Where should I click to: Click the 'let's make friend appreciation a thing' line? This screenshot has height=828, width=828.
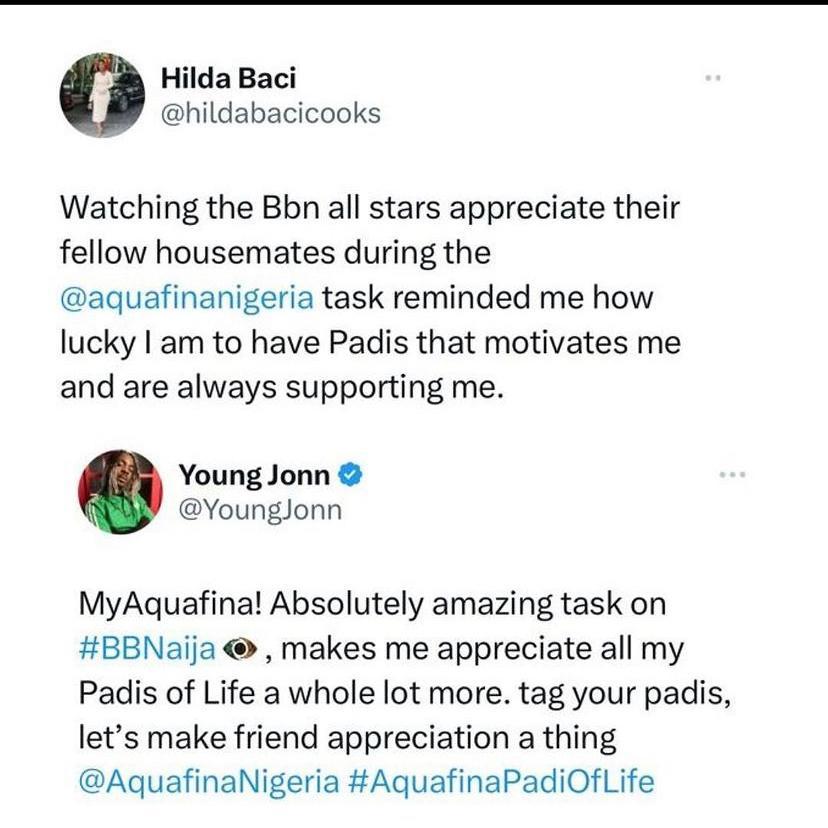tap(347, 738)
